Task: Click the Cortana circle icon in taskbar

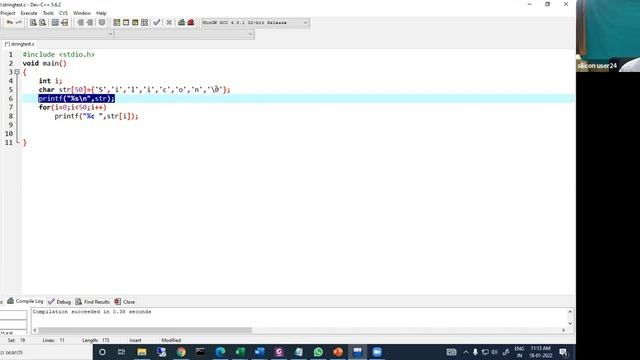Action: click(102, 352)
